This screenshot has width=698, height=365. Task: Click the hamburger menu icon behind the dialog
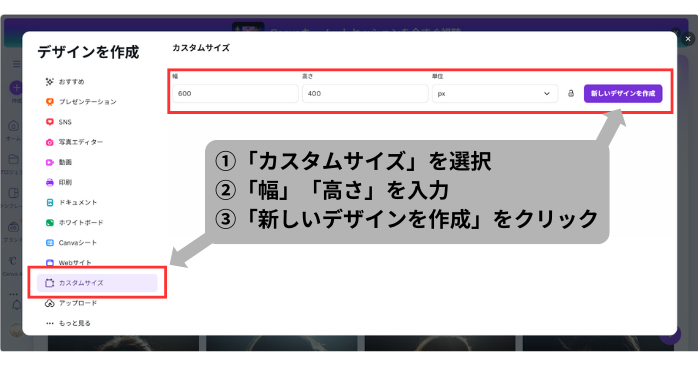tap(17, 64)
